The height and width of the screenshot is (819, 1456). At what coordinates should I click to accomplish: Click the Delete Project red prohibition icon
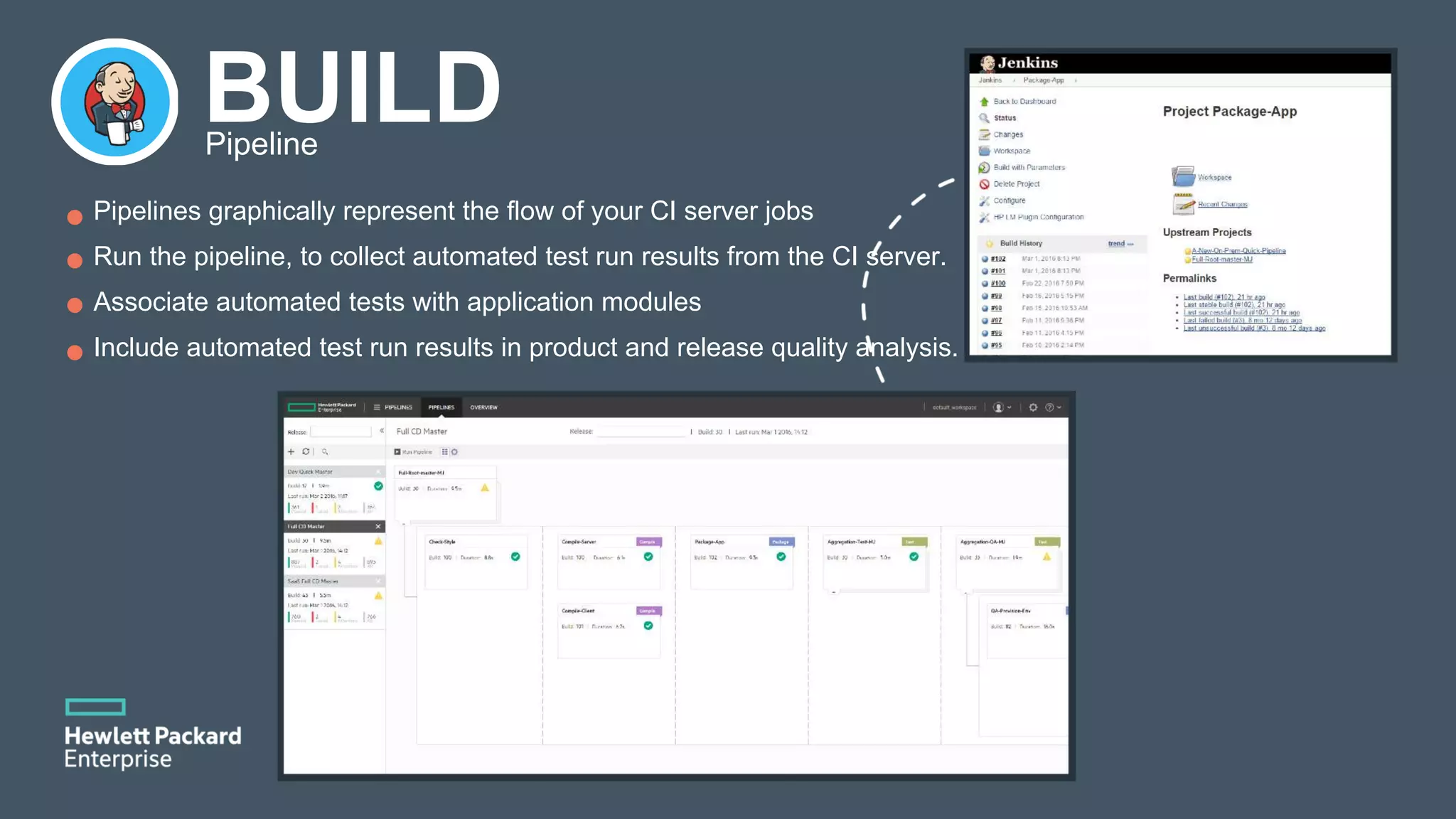coord(984,184)
